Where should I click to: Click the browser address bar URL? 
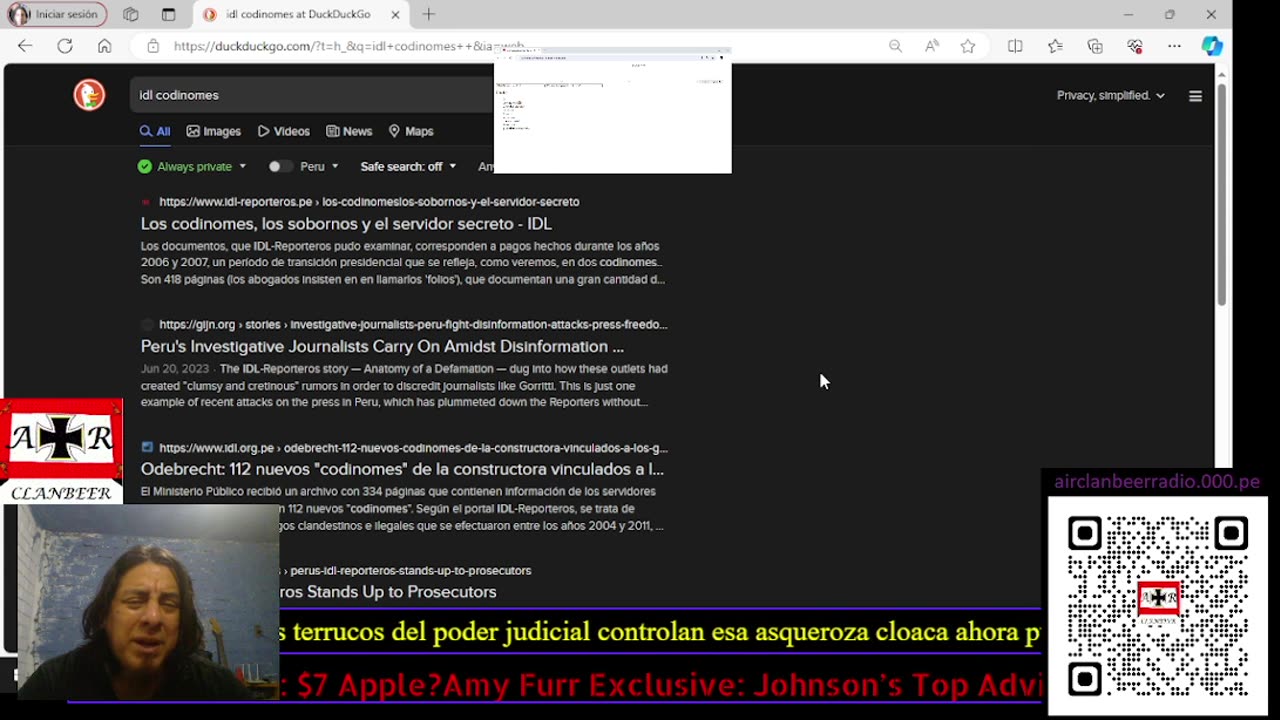point(348,46)
